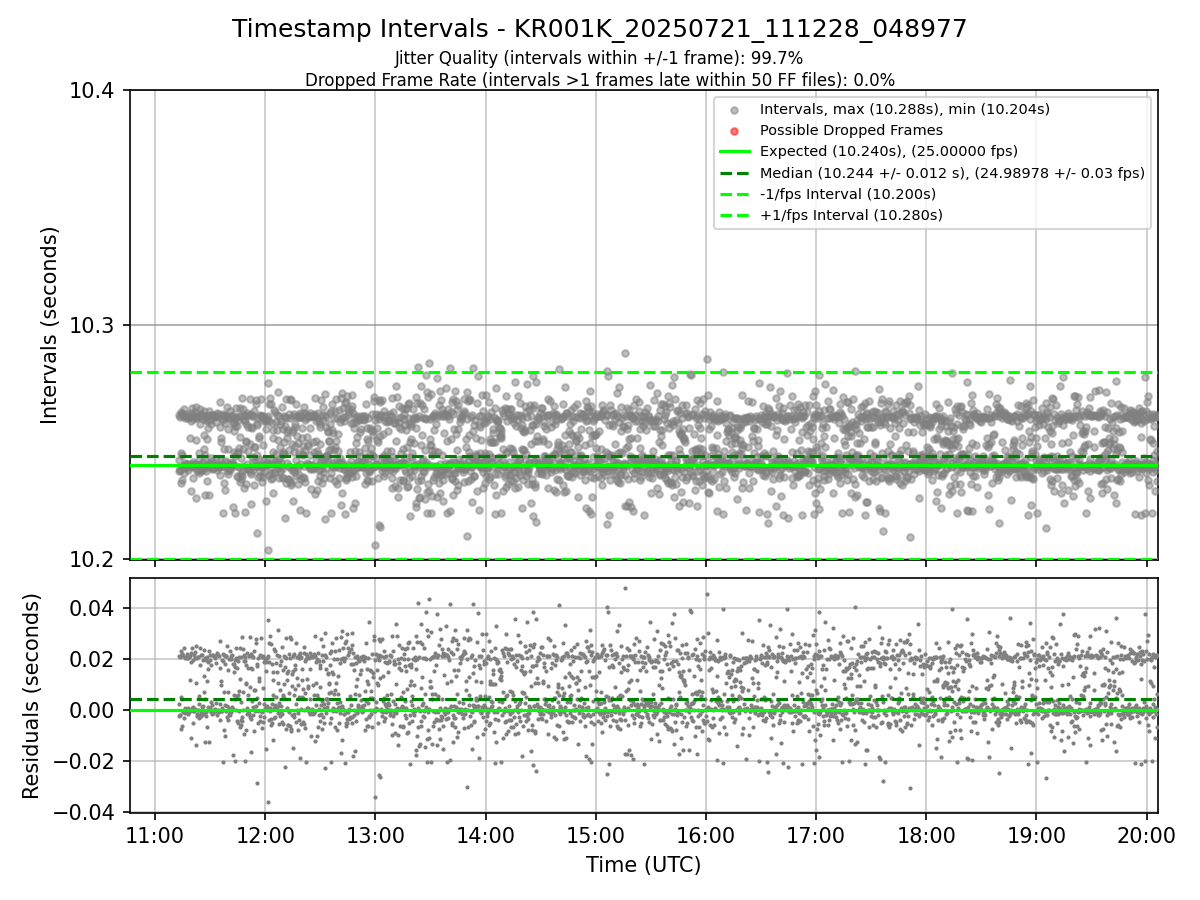Image resolution: width=1200 pixels, height=900 pixels.
Task: Click the −0.02 residuals tick label
Action: 85,761
